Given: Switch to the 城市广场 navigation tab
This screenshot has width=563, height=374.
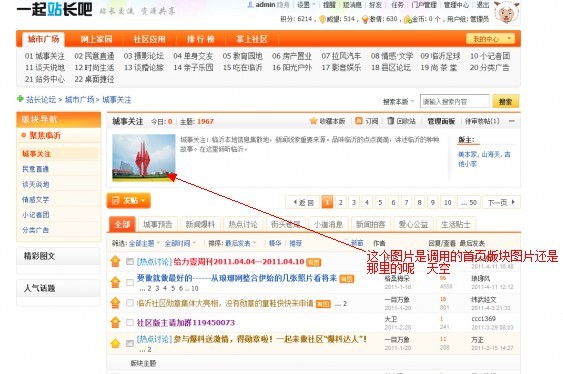Looking at the screenshot, I should coord(43,39).
